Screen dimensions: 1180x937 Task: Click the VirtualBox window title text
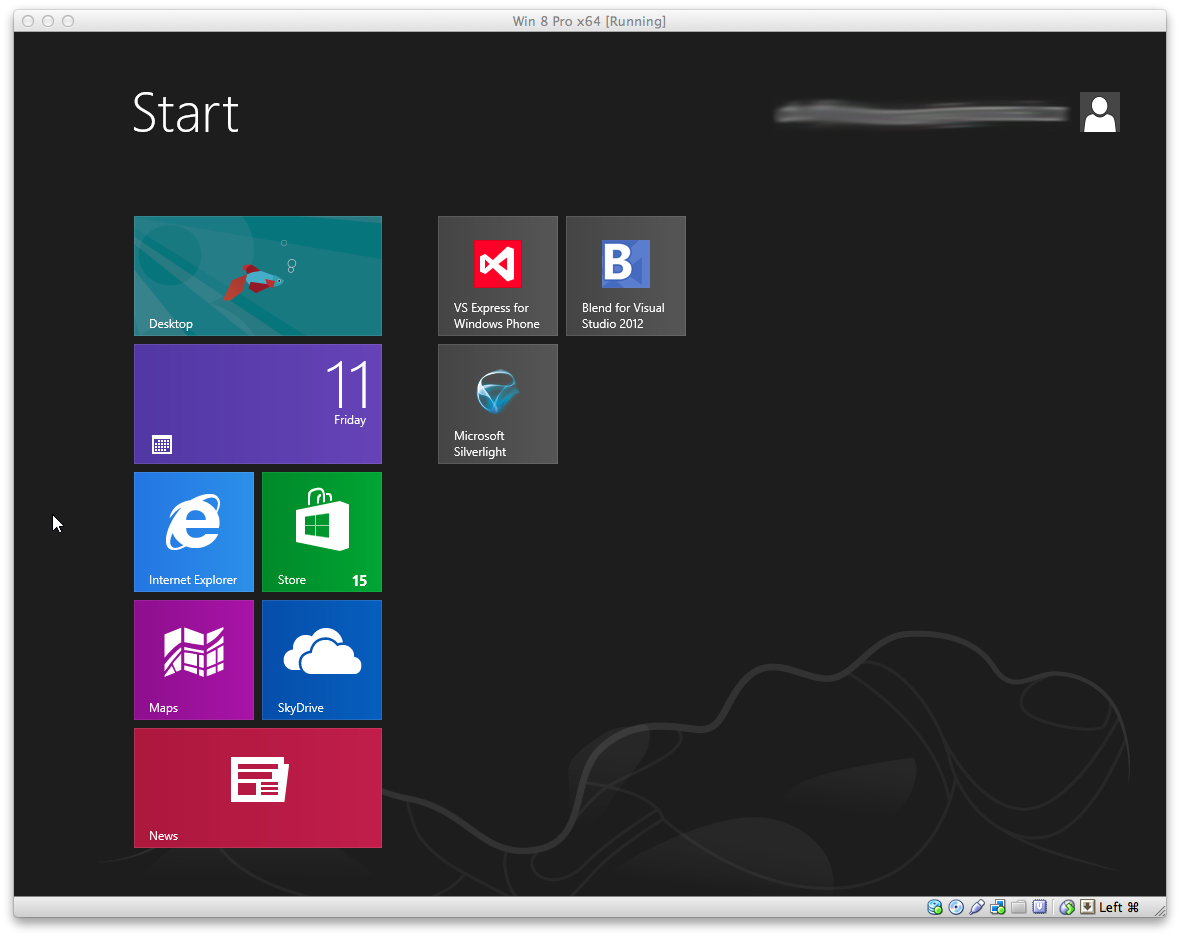click(589, 21)
